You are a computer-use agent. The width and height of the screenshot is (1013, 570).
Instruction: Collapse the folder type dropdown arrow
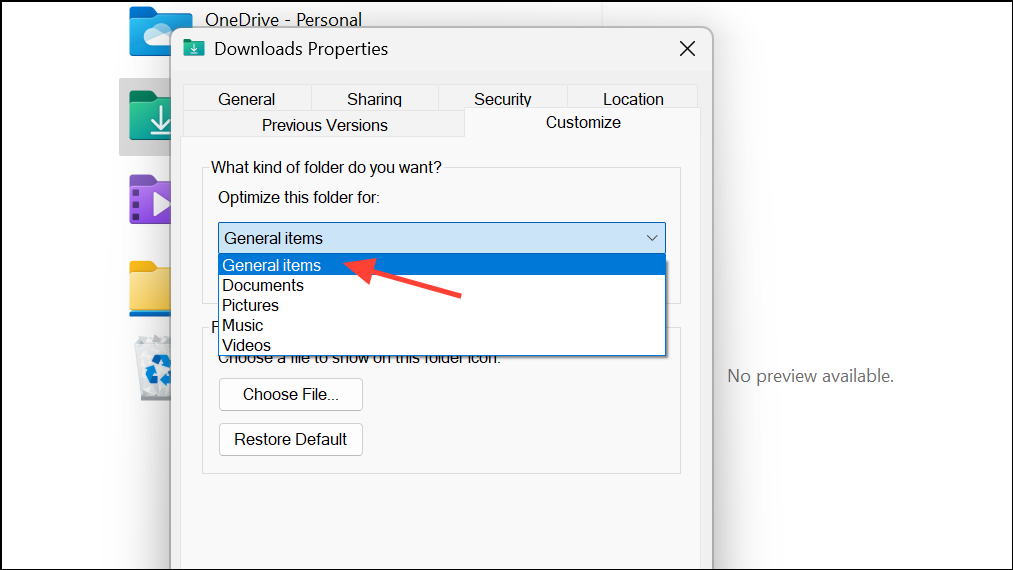tap(652, 238)
